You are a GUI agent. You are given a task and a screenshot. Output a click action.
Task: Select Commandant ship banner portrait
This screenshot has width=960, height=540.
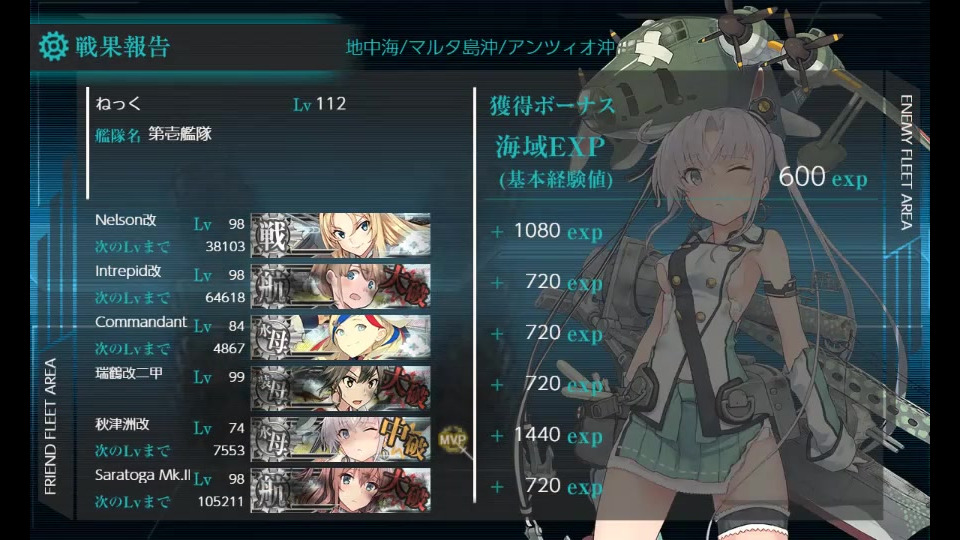click(341, 337)
